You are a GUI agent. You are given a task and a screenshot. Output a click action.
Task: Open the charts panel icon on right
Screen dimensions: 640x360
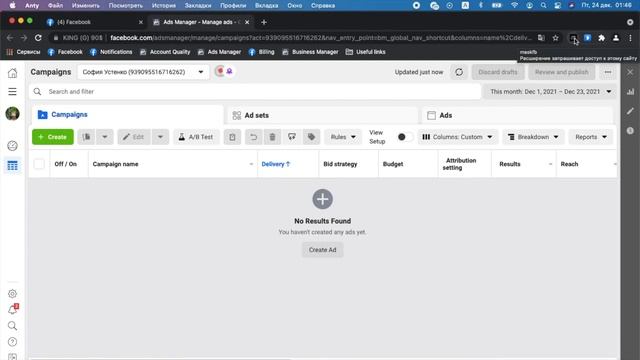pyautogui.click(x=631, y=92)
